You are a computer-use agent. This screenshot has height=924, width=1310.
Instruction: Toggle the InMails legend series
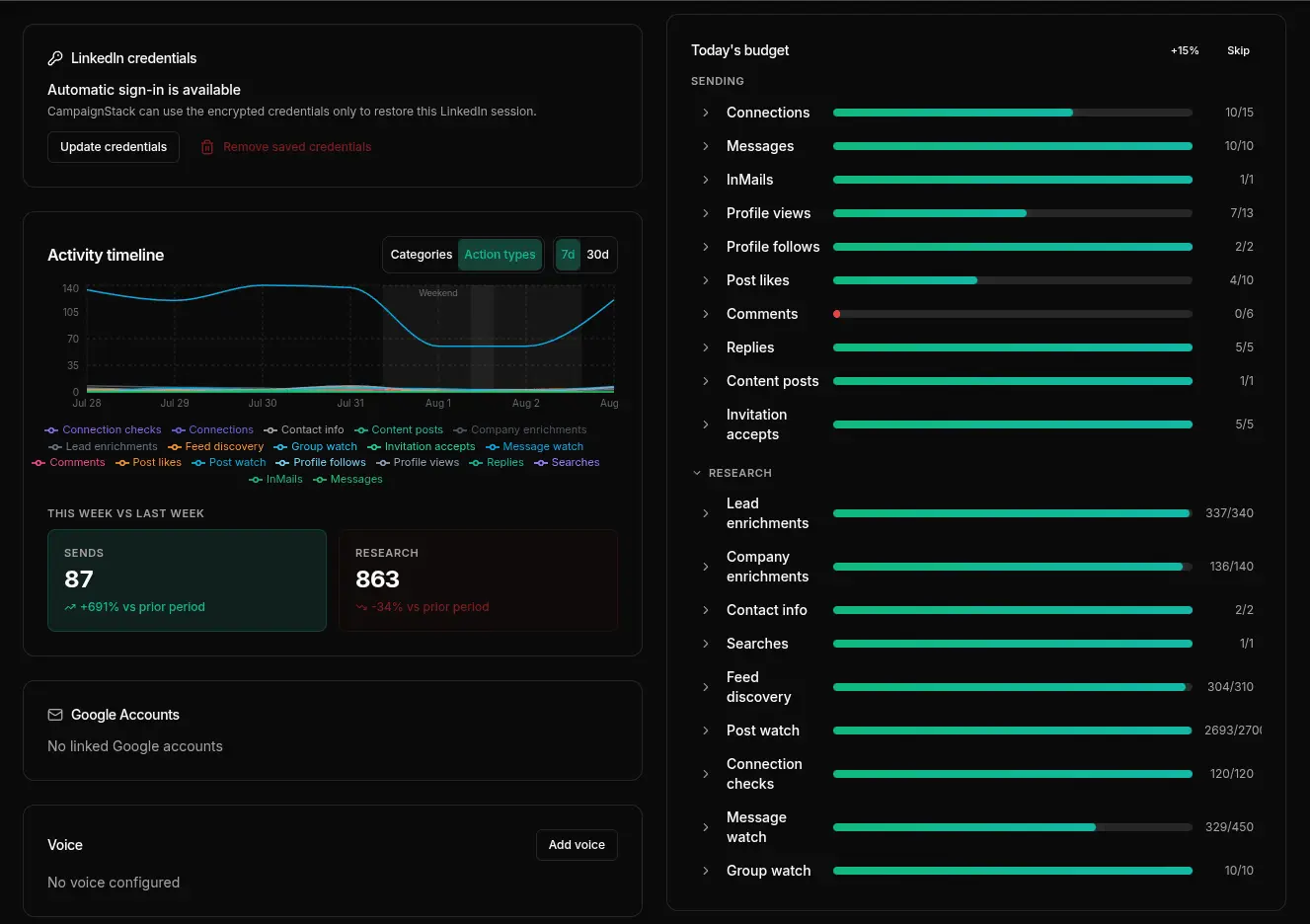[276, 479]
